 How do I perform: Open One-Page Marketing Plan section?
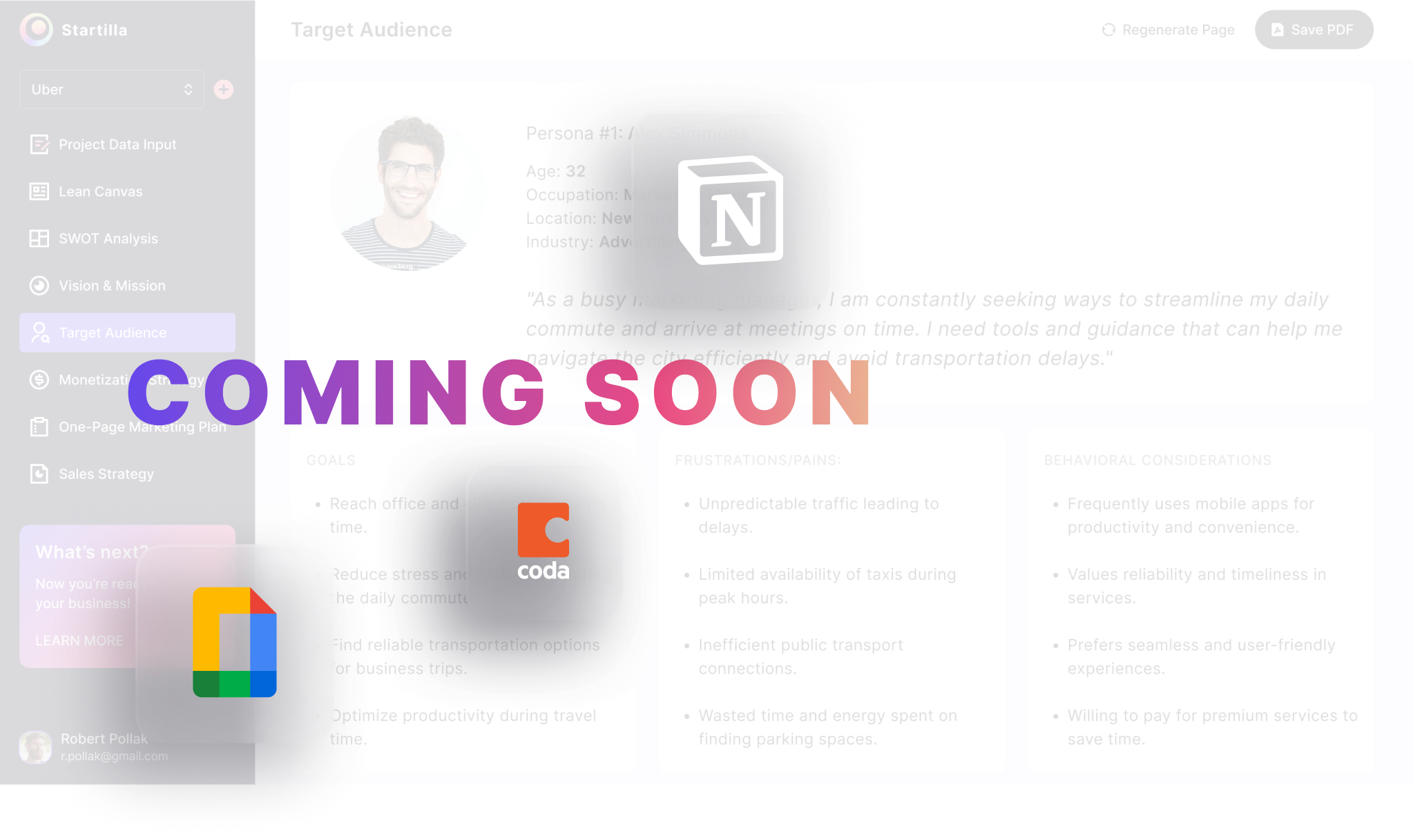142,427
